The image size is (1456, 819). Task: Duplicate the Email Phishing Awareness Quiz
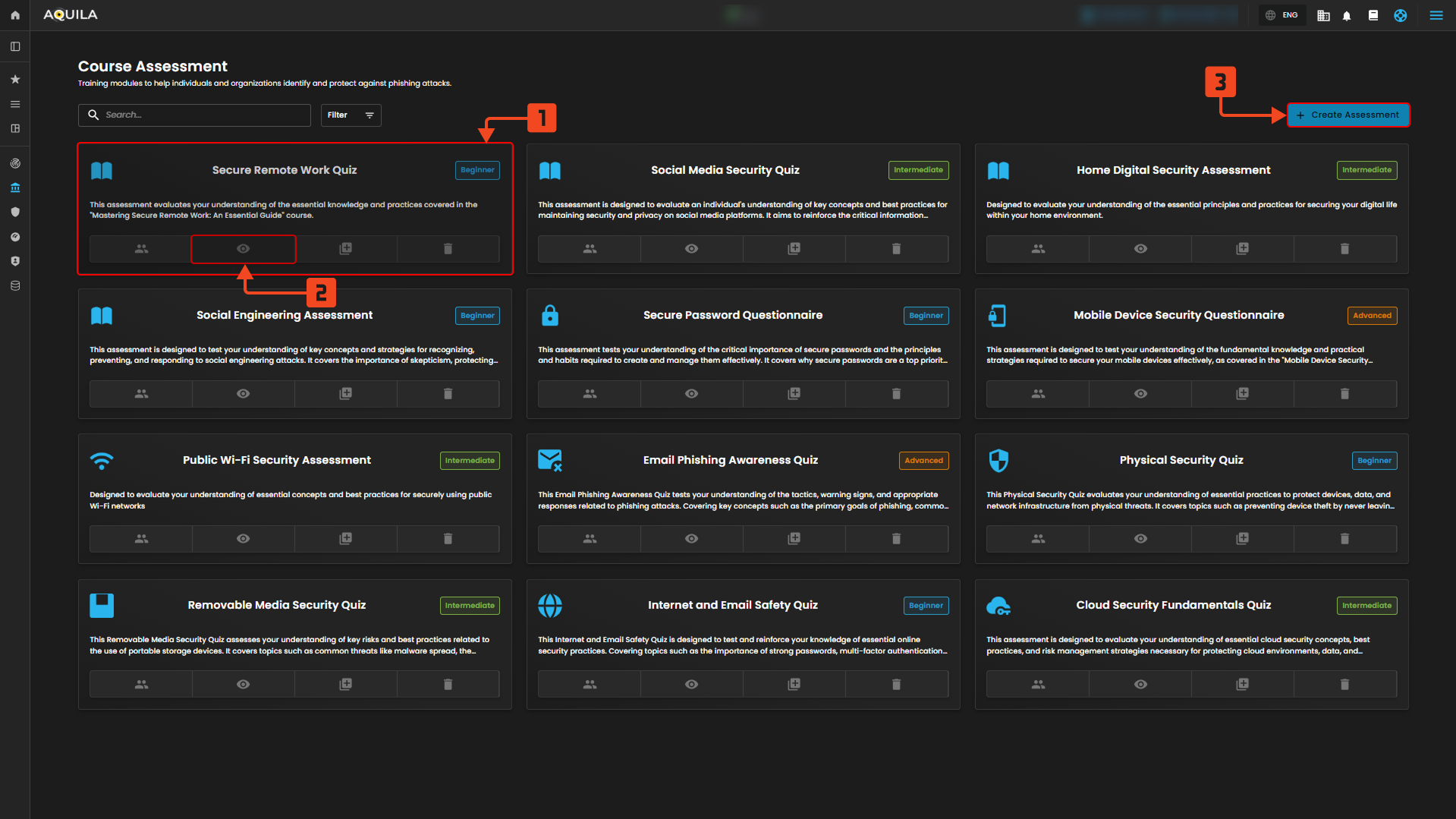click(x=794, y=539)
